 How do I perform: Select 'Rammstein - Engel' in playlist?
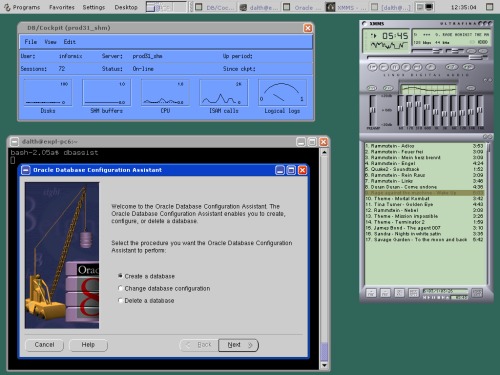[x=424, y=163]
